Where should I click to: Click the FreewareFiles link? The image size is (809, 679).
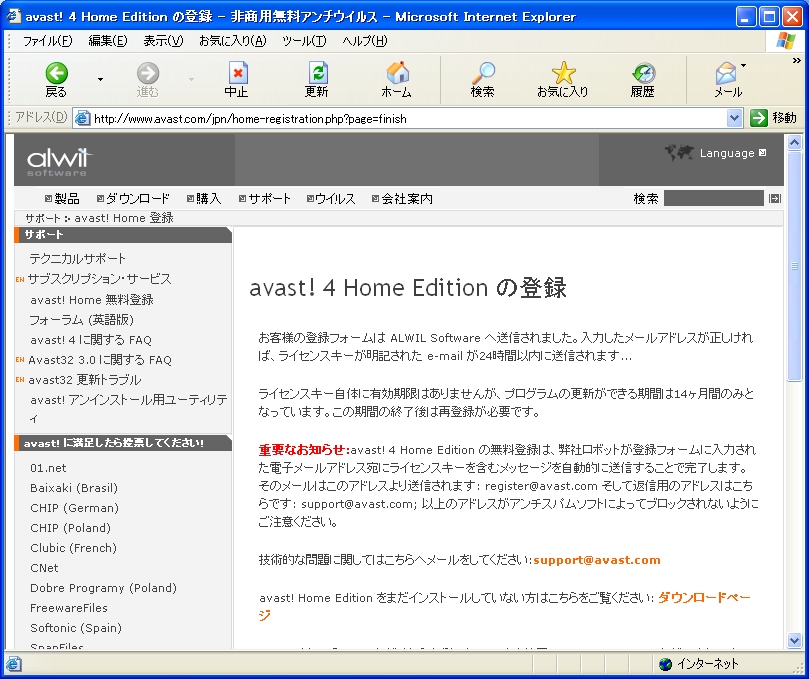point(69,608)
